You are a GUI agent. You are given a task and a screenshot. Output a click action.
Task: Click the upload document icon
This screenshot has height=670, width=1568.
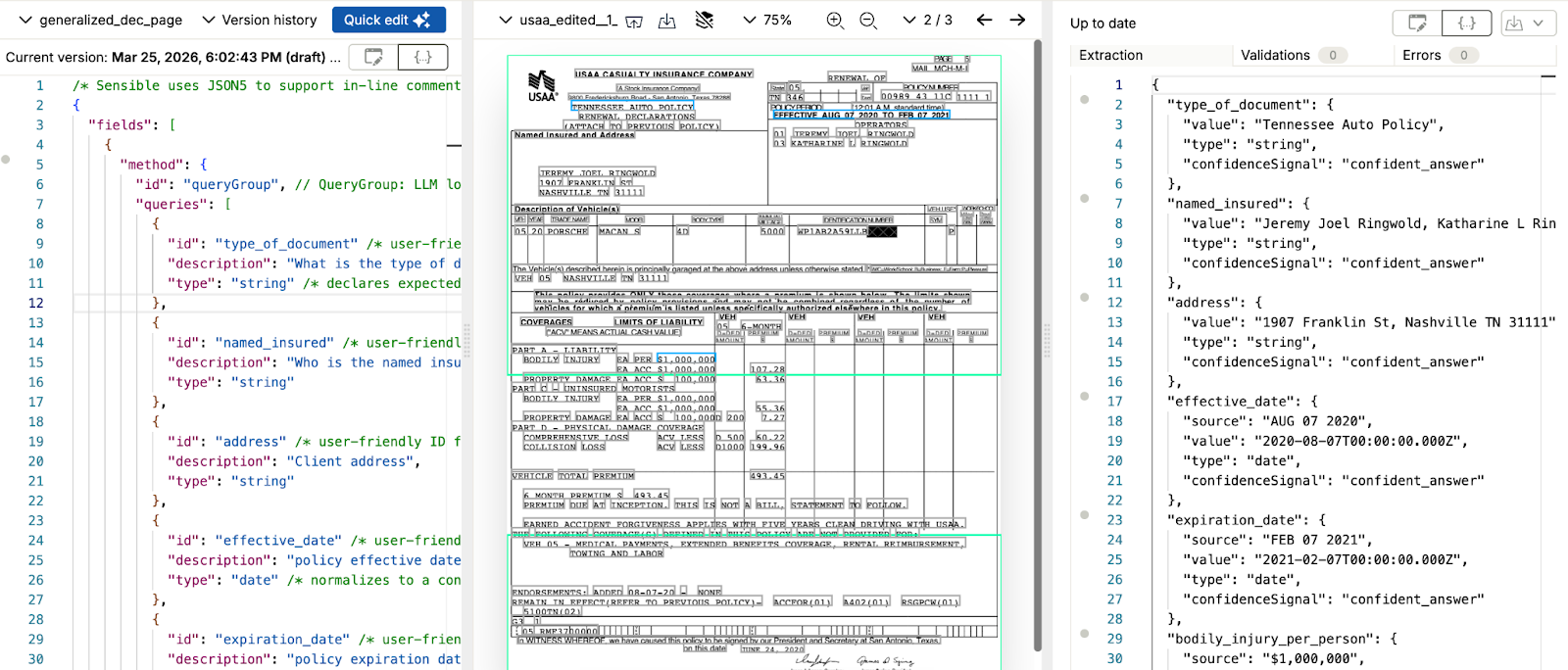(x=634, y=21)
